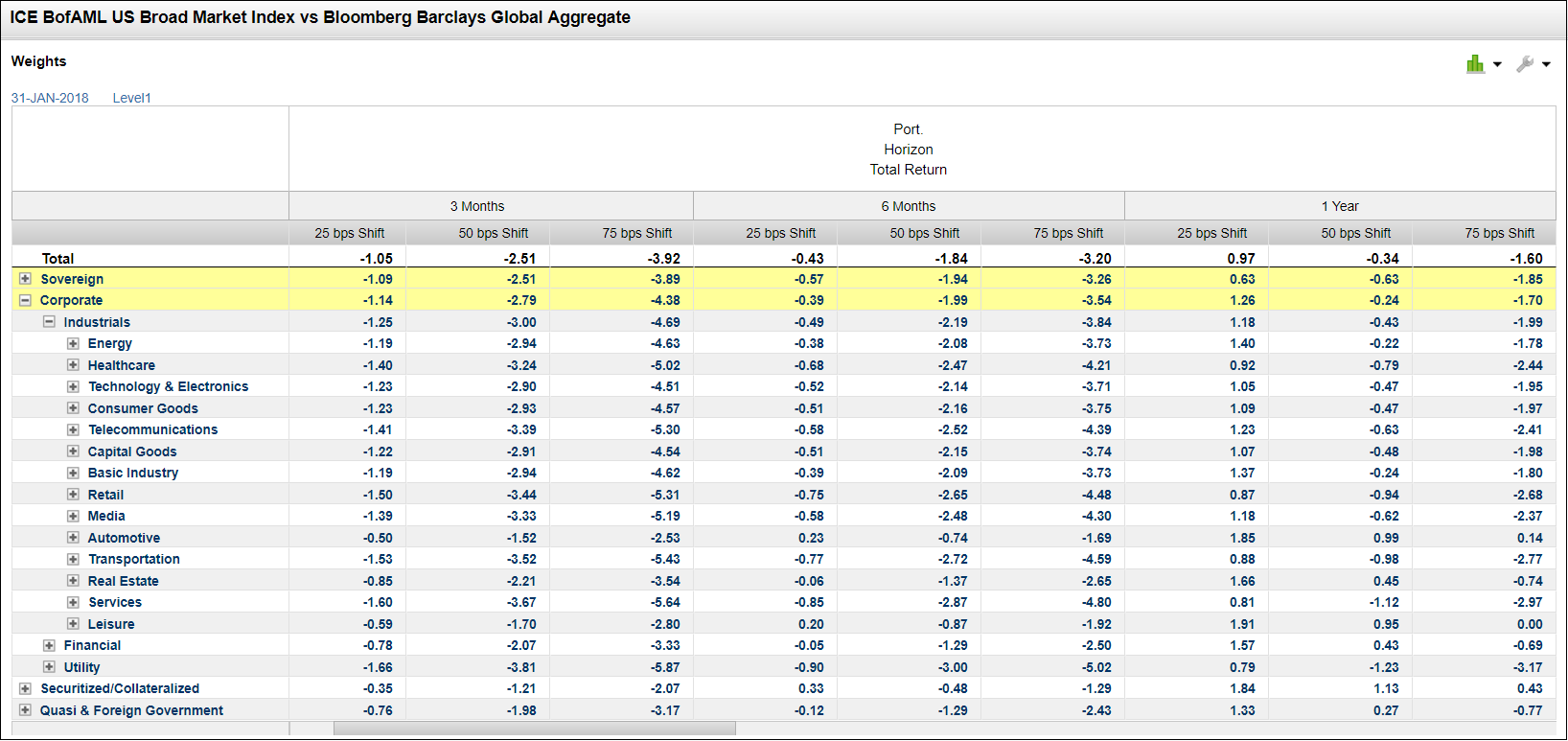Open the wrench settings icon menu
The width and height of the screenshot is (1568, 741).
pos(1532,64)
